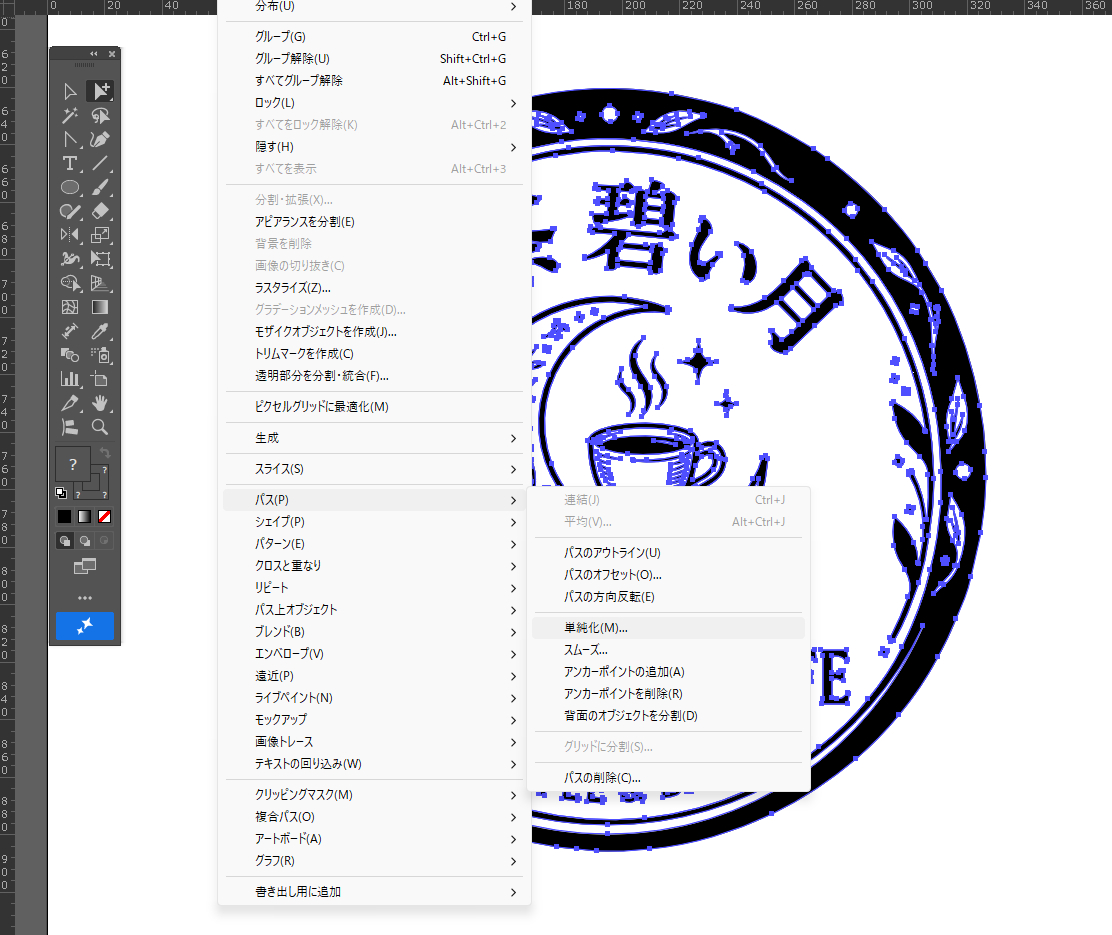Select the Scale tool
The width and height of the screenshot is (1112, 935).
100,236
